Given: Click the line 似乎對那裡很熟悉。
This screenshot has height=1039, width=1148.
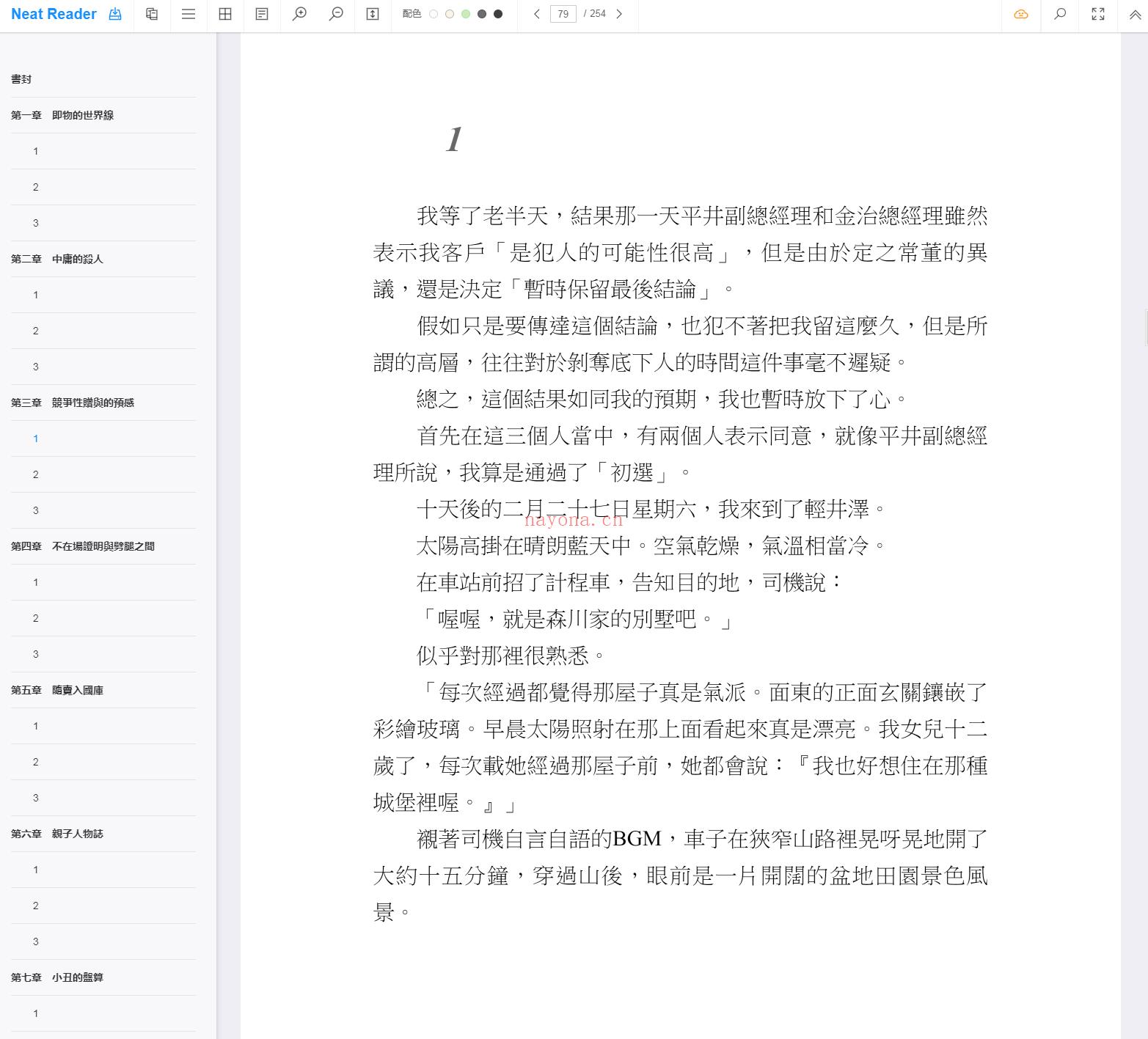Looking at the screenshot, I should 511,656.
